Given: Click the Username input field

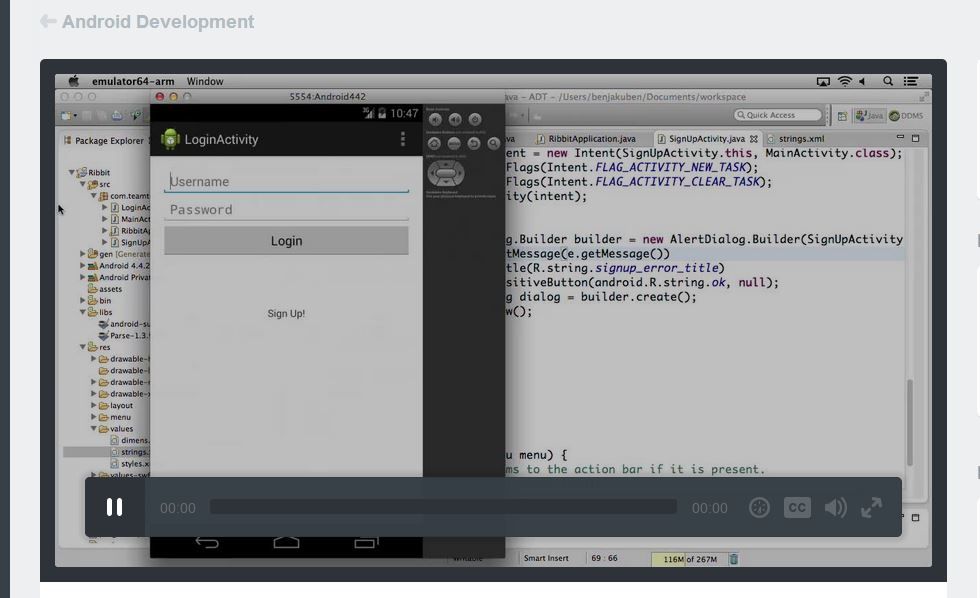Looking at the screenshot, I should (x=286, y=182).
